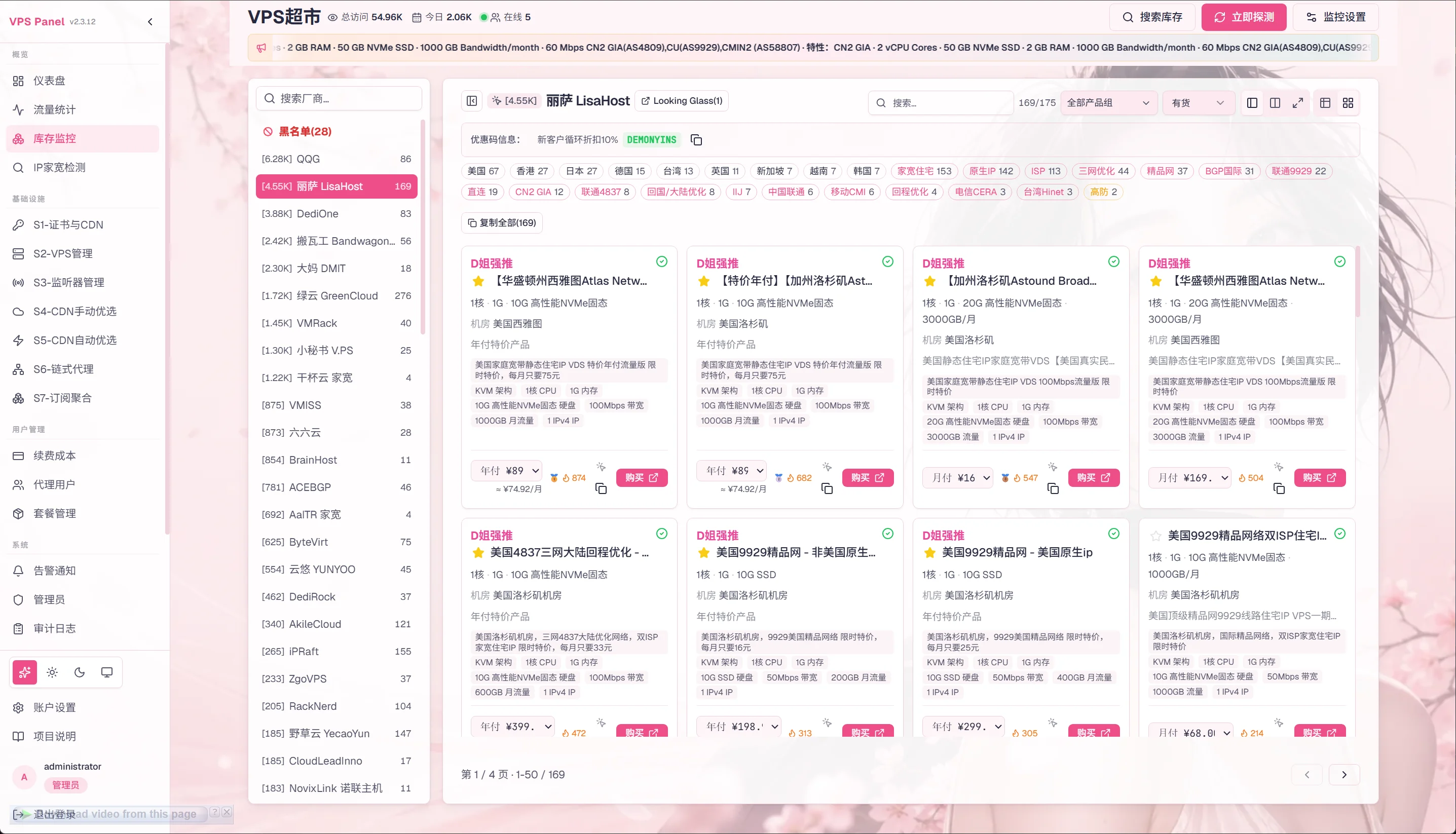This screenshot has height=834, width=1456.
Task: Unstar the 美国4837三网大陆回程优化 product
Action: [x=478, y=553]
